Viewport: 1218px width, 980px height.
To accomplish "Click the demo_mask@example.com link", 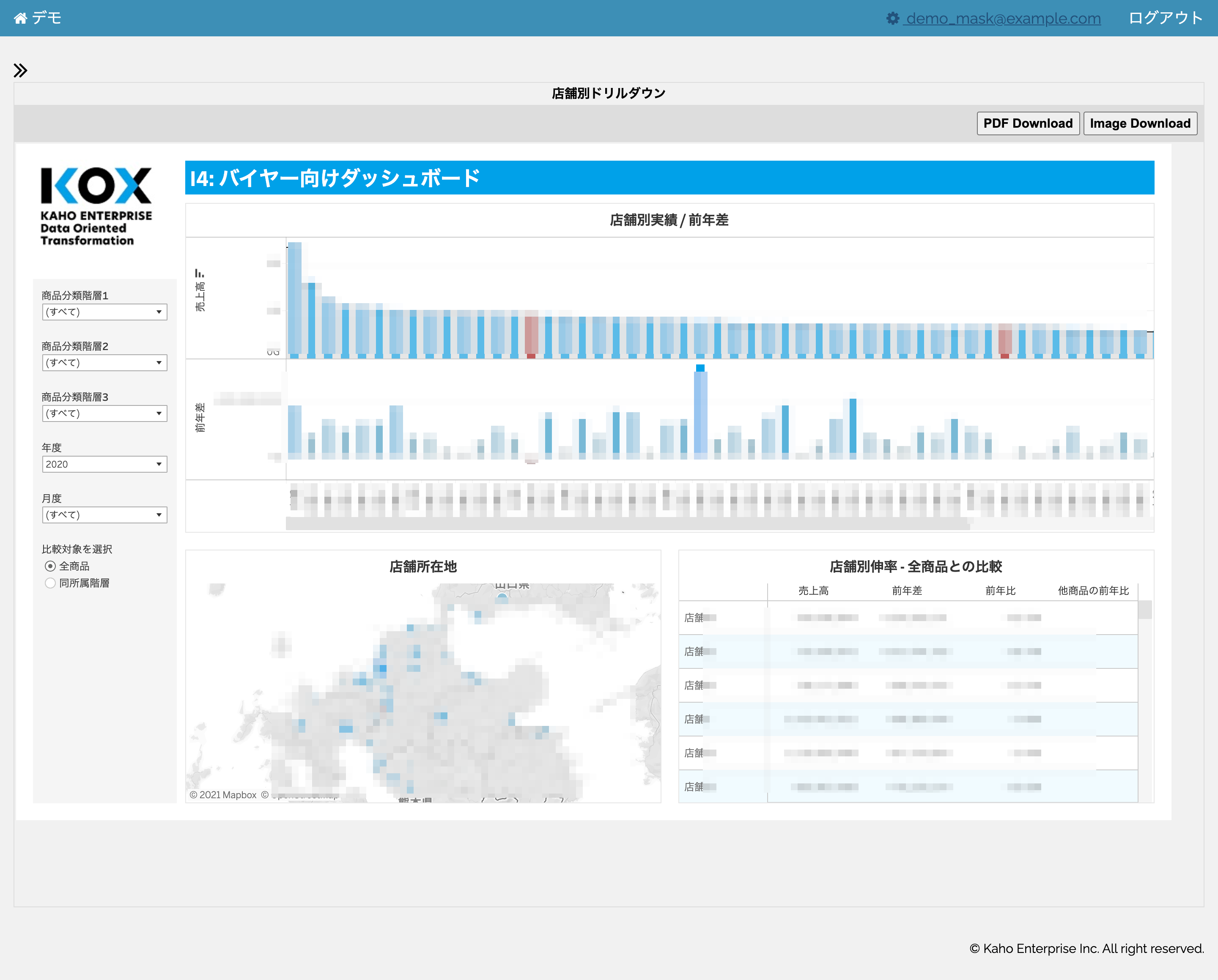I will point(1003,19).
